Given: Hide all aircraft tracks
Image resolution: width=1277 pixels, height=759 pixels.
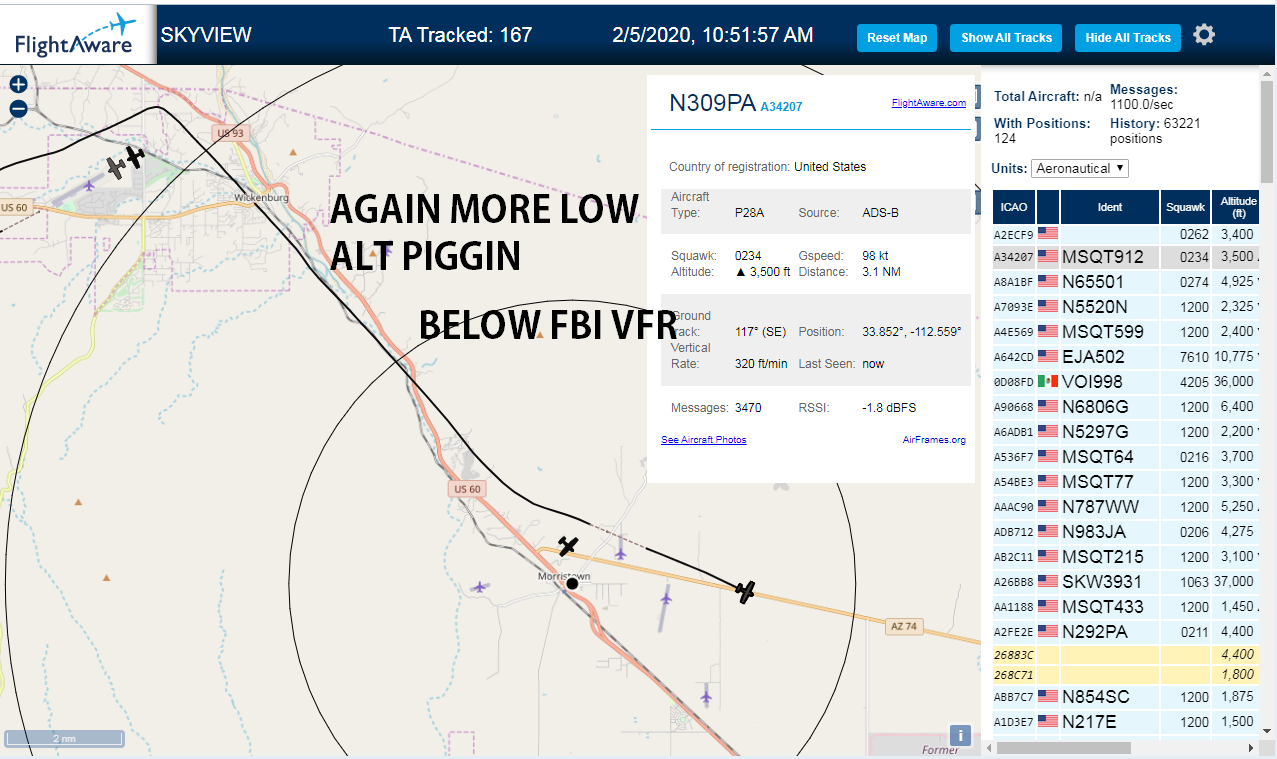Looking at the screenshot, I should (1128, 38).
